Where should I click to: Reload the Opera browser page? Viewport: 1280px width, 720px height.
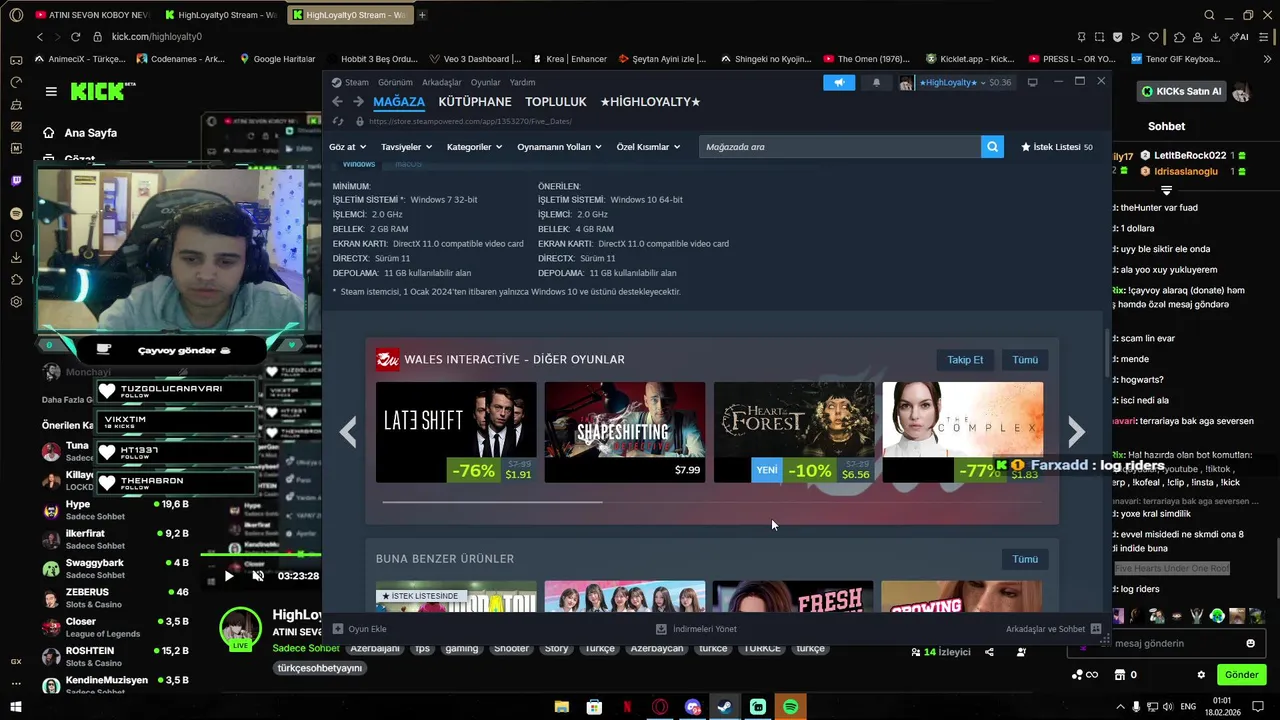click(75, 37)
